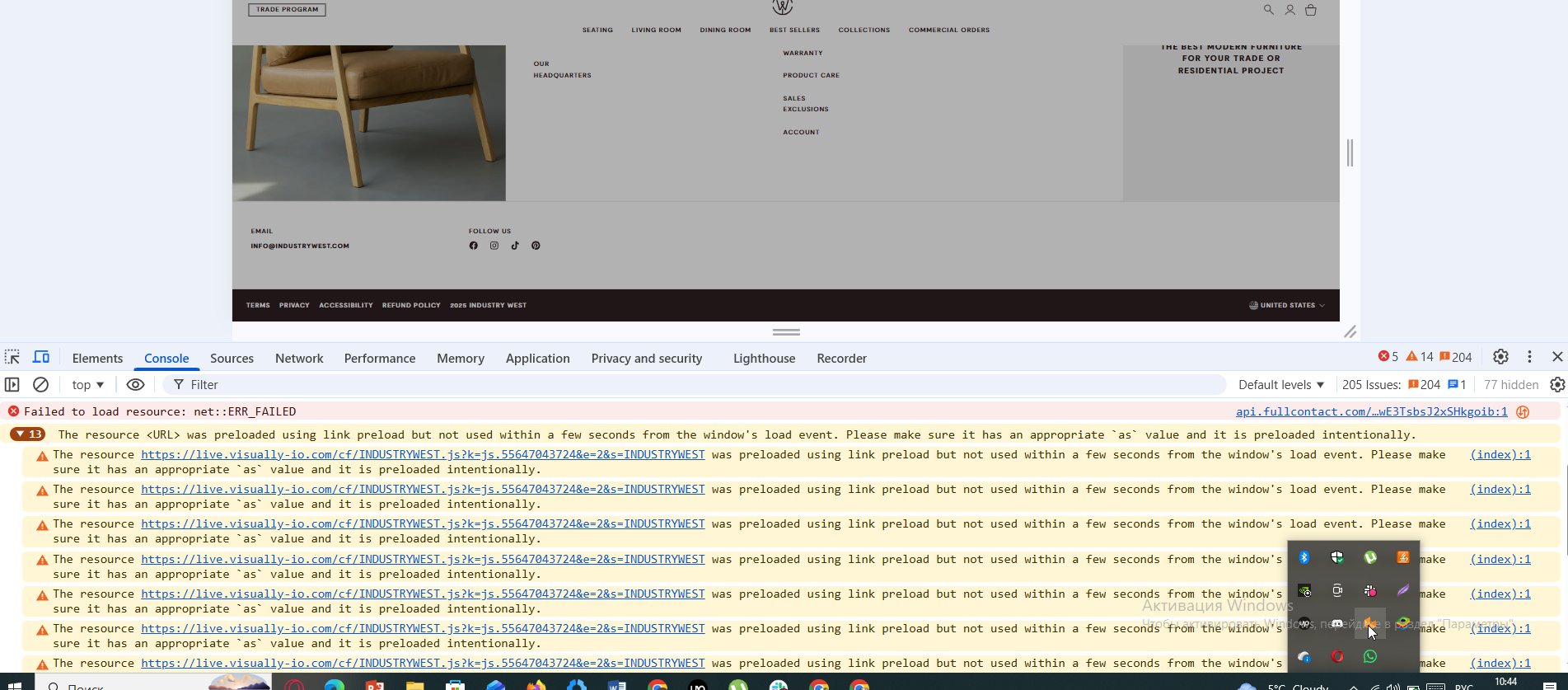This screenshot has height=690, width=1568.
Task: Switch to the Application tab
Action: tap(538, 358)
